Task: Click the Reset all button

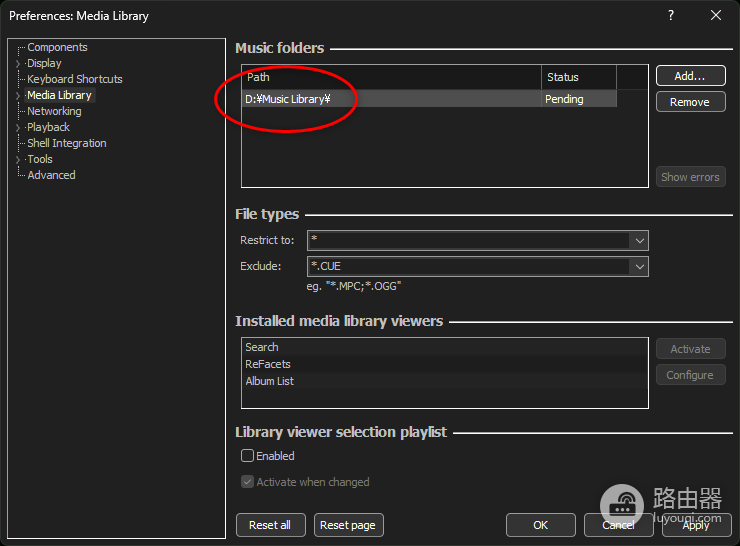Action: coord(270,525)
